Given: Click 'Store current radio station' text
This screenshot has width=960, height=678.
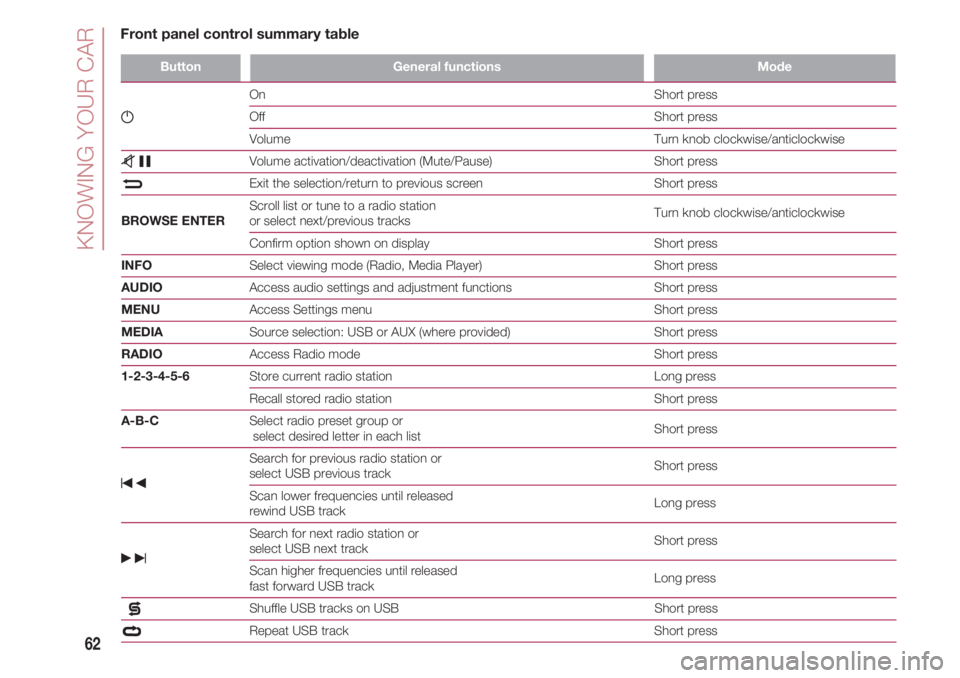Looking at the screenshot, I should coord(320,377).
